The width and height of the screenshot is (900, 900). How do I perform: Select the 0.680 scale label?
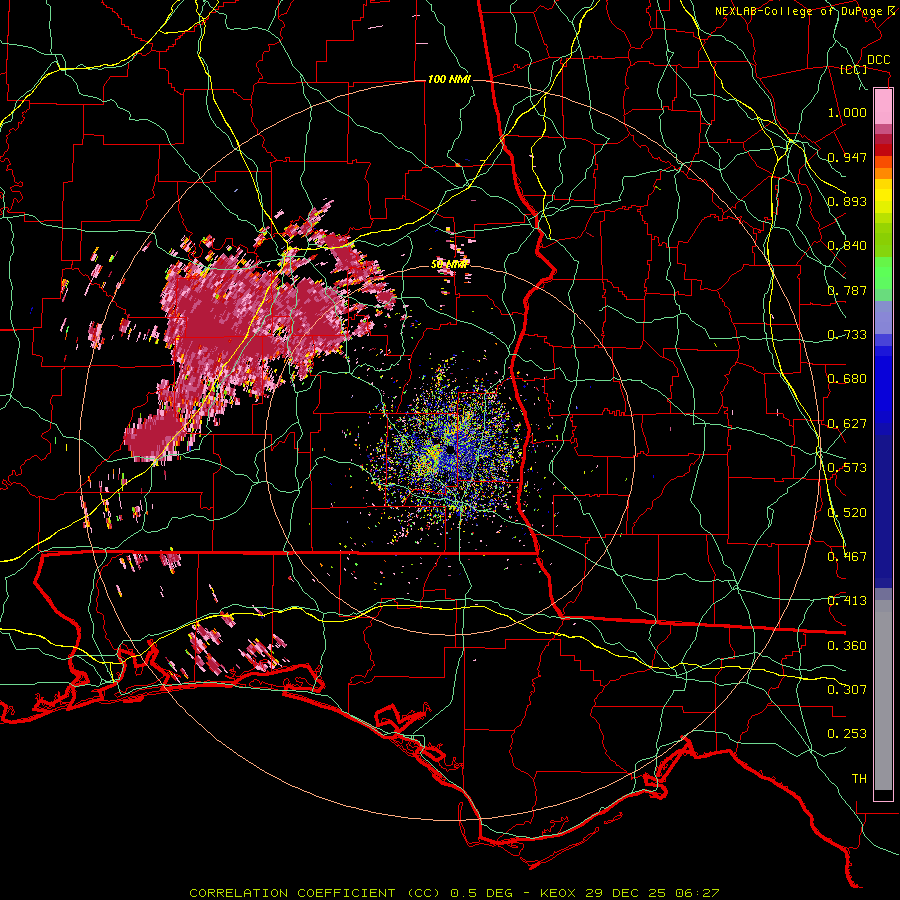[x=847, y=379]
